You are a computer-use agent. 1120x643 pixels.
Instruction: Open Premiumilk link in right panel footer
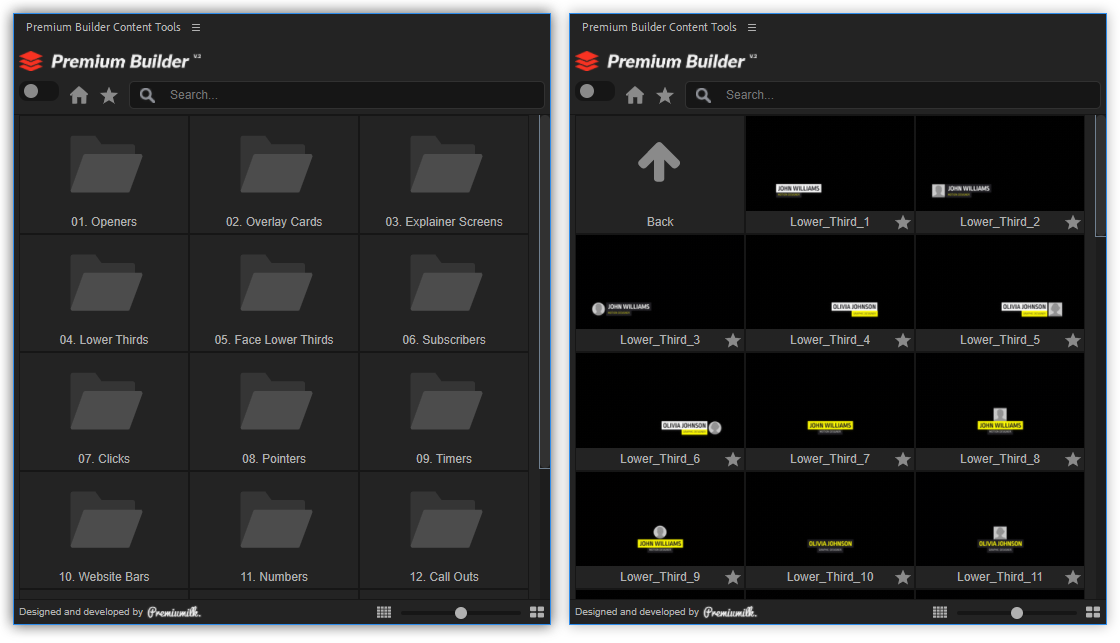(730, 612)
